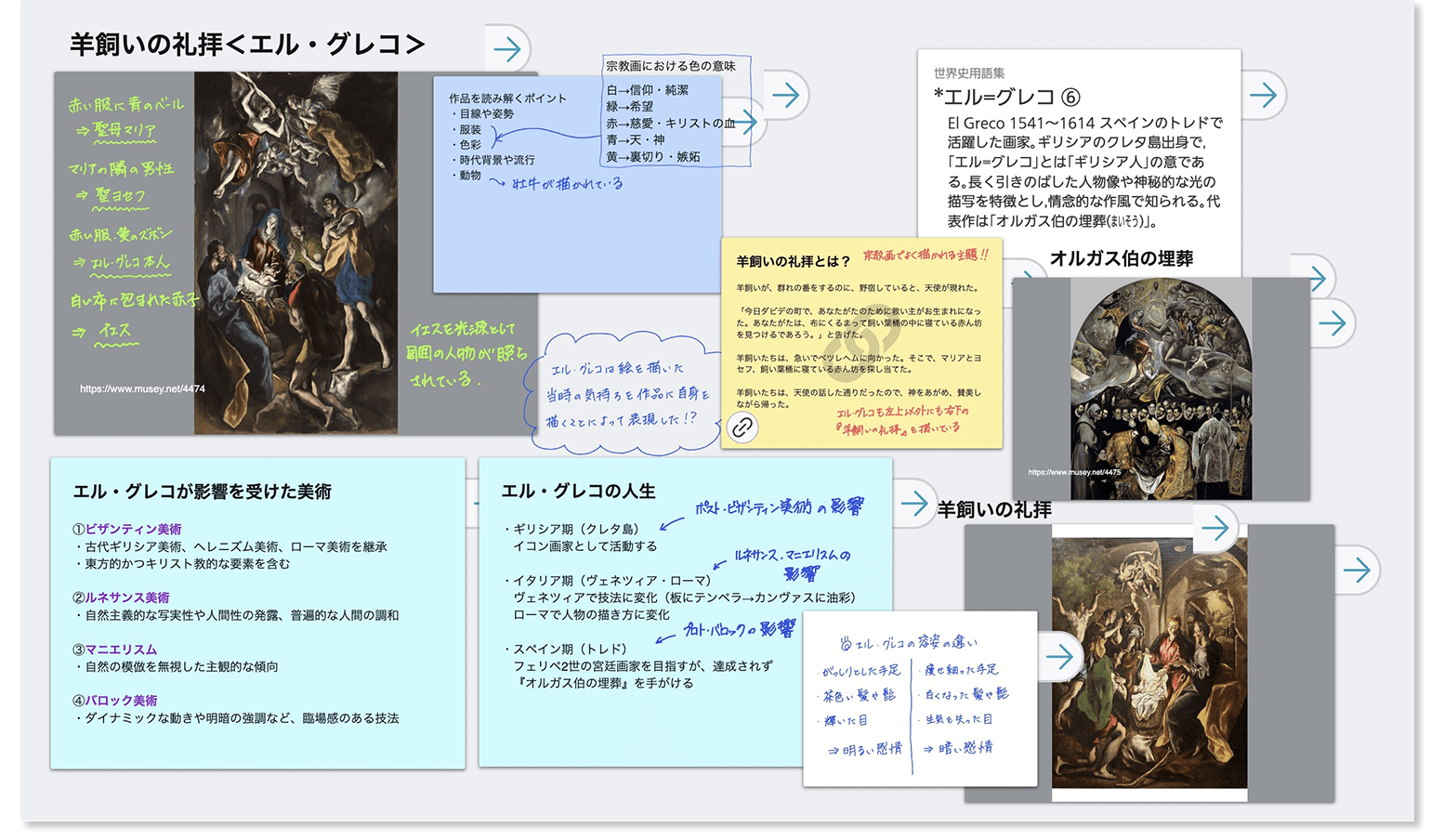Click the *エル=グレコ ⑥ heading

(x=1007, y=98)
